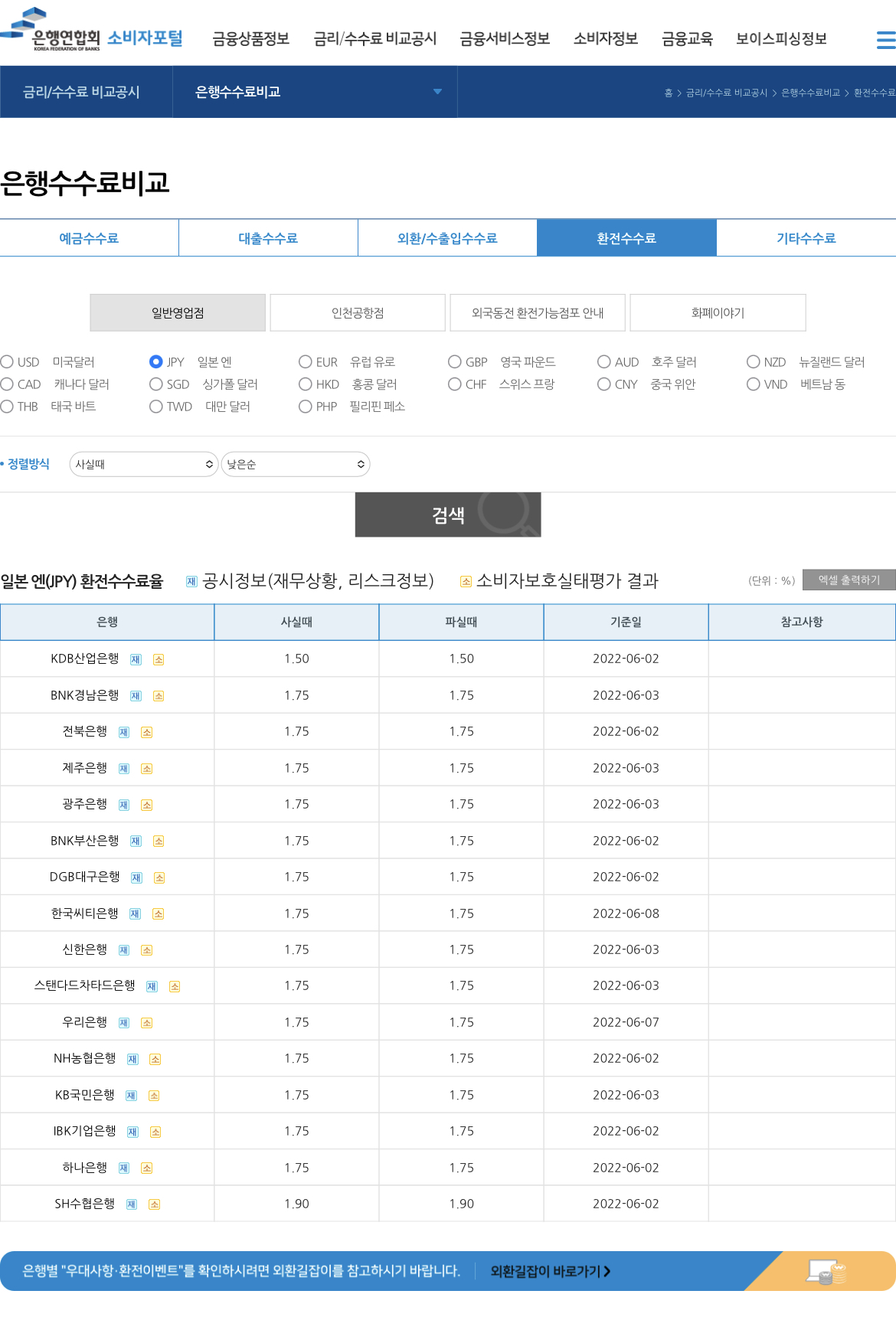Open 보이스피싱정보 top menu
The height and width of the screenshot is (1330, 896).
(781, 39)
